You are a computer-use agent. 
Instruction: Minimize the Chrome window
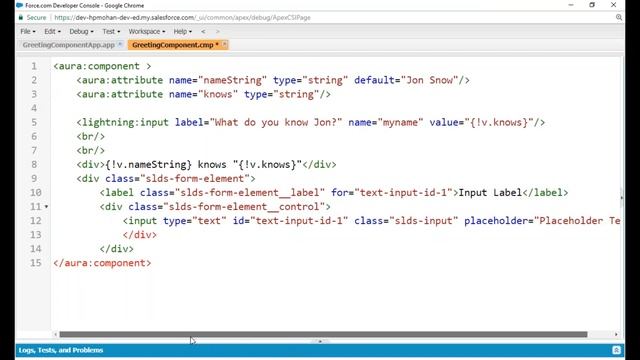(x=571, y=5)
